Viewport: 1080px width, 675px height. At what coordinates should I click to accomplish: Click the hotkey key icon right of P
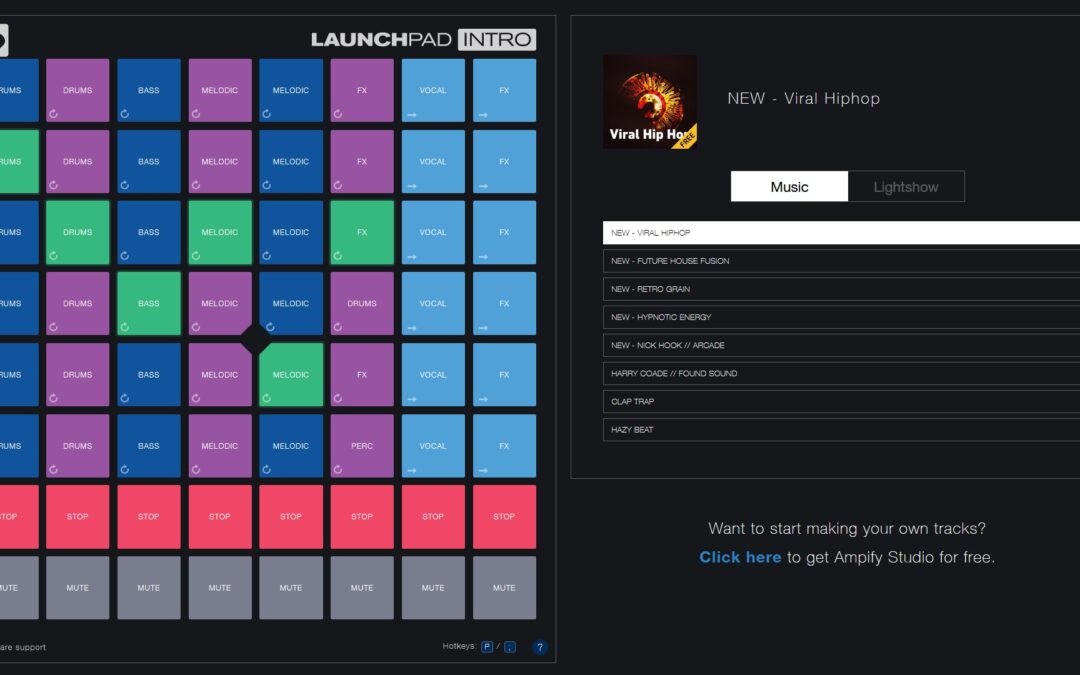coord(510,647)
